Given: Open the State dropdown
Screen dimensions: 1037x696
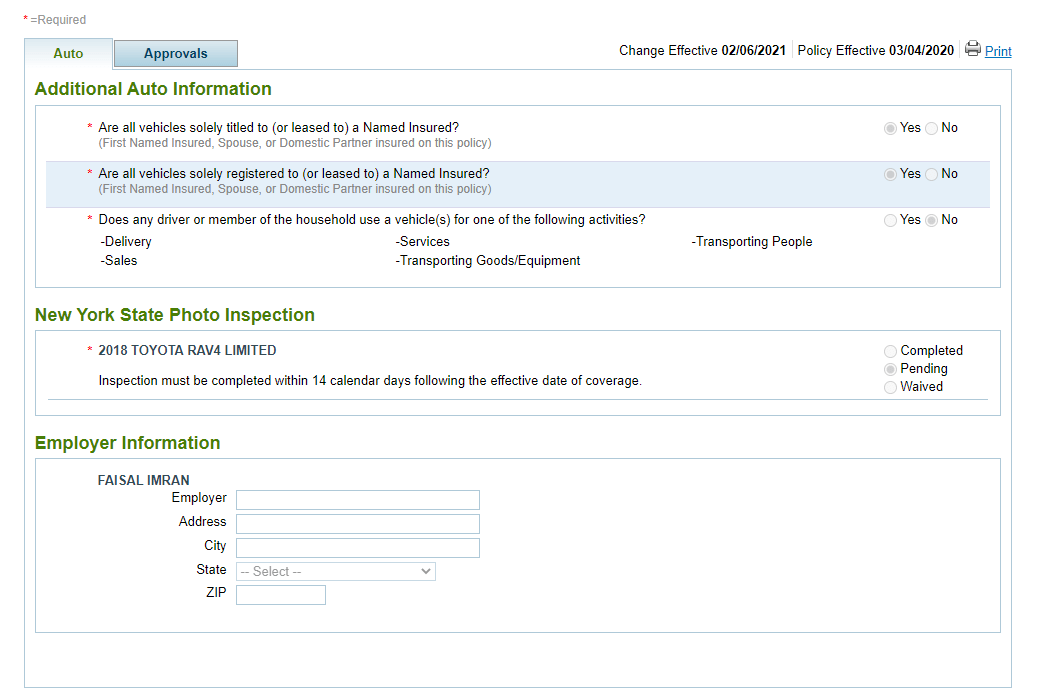Looking at the screenshot, I should 335,571.
